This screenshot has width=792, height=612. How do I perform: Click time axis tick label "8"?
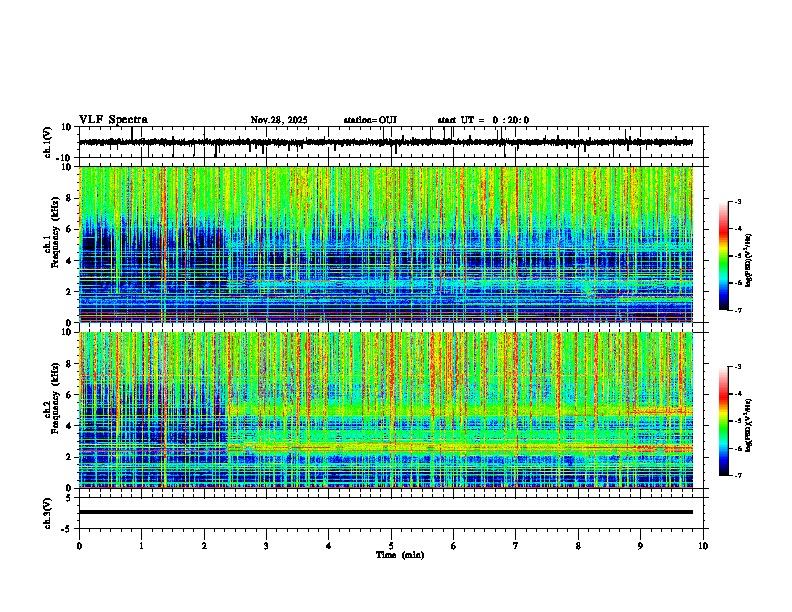point(578,546)
